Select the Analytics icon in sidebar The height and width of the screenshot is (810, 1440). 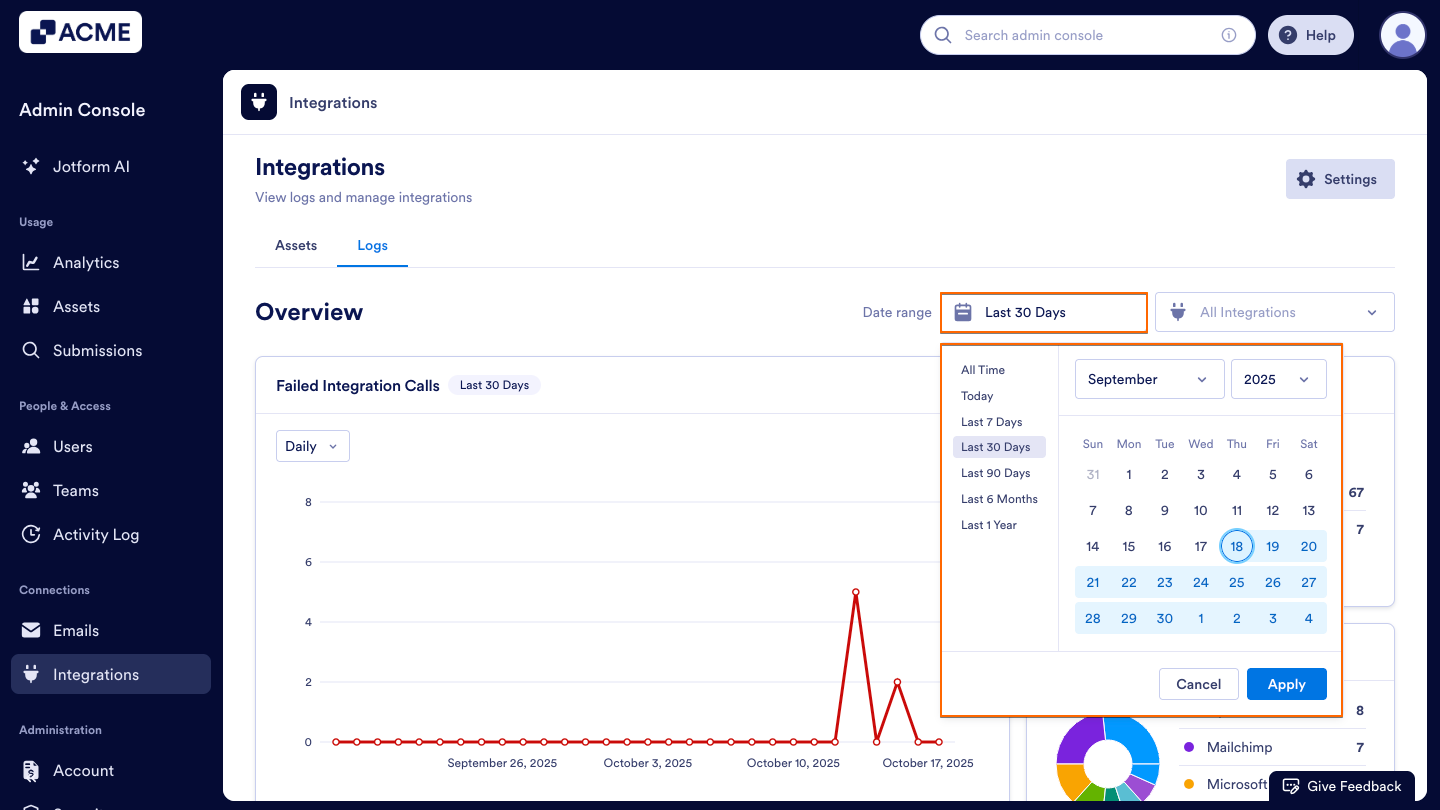pyautogui.click(x=31, y=262)
